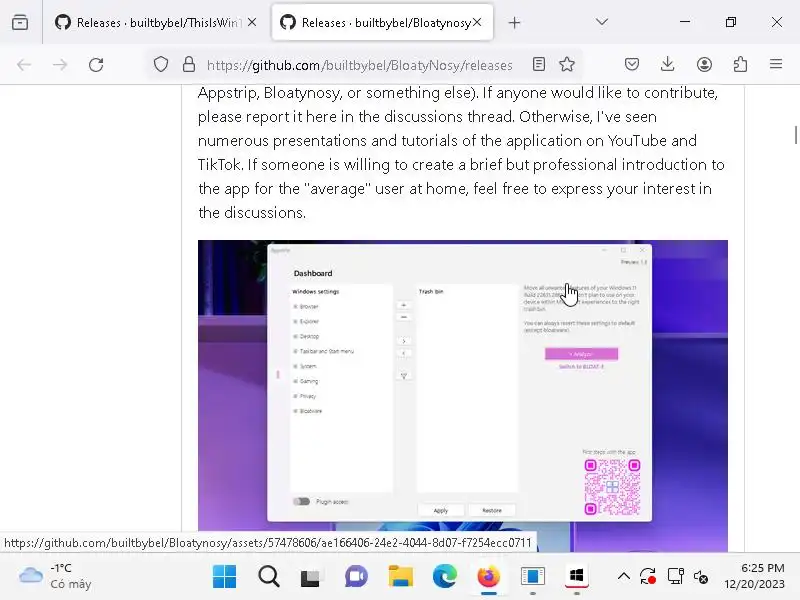Open the muted volume tray icon
This screenshot has height=600, width=800.
(x=701, y=577)
